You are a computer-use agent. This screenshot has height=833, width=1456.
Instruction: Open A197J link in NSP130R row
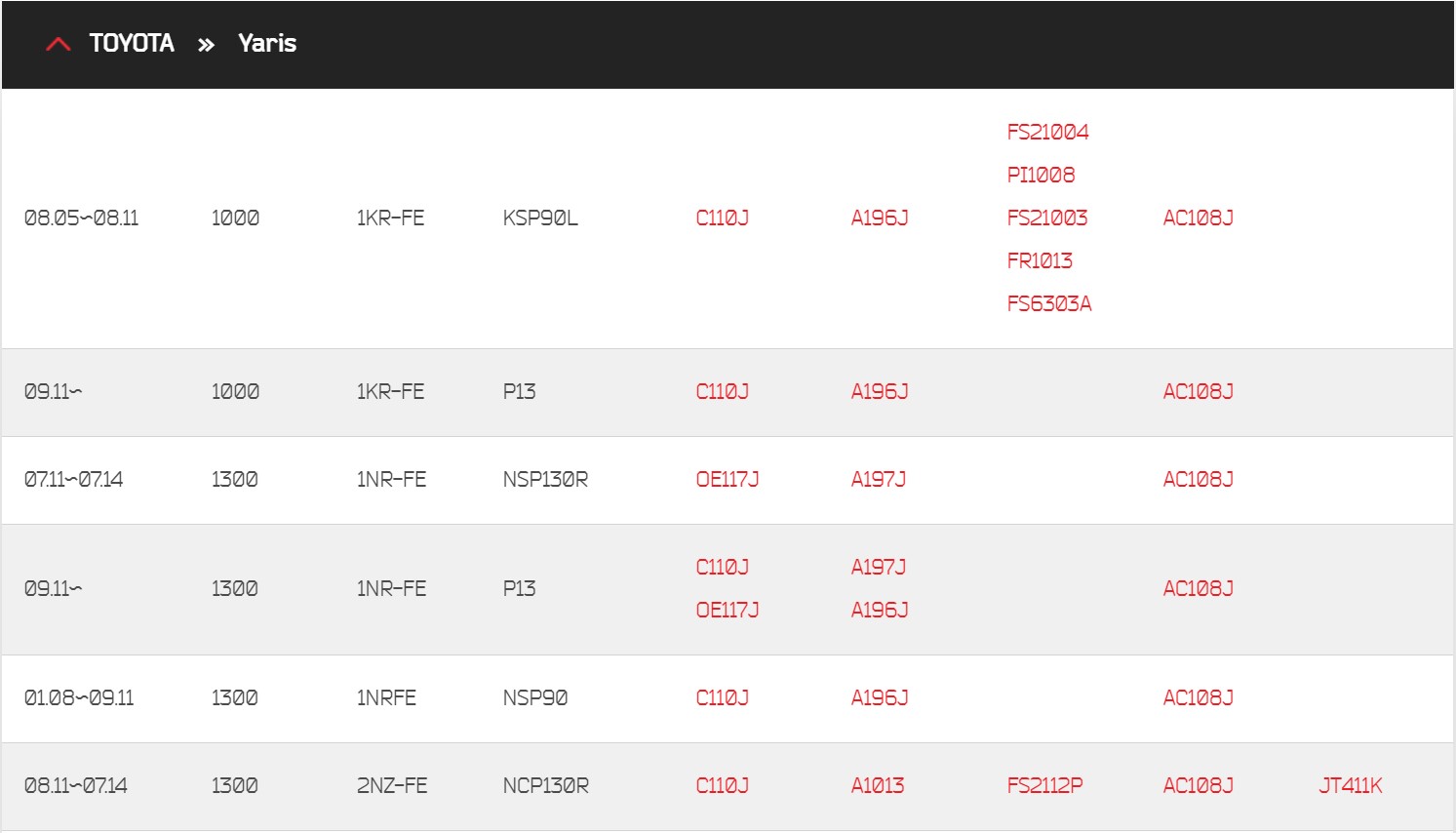[x=879, y=479]
